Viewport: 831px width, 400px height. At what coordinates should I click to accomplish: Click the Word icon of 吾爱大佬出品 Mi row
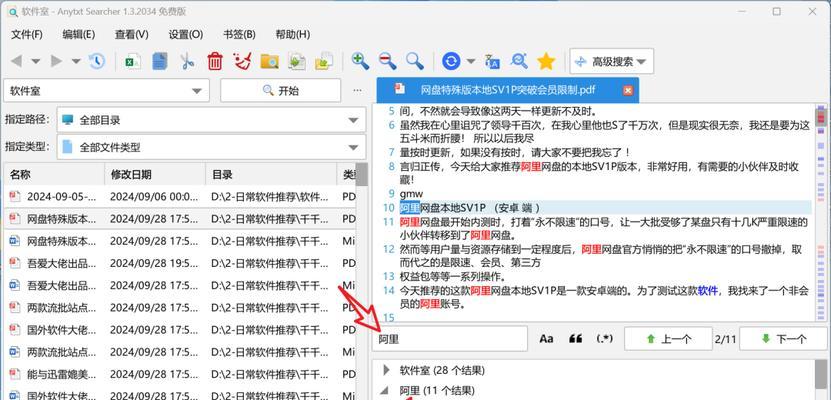click(x=14, y=285)
